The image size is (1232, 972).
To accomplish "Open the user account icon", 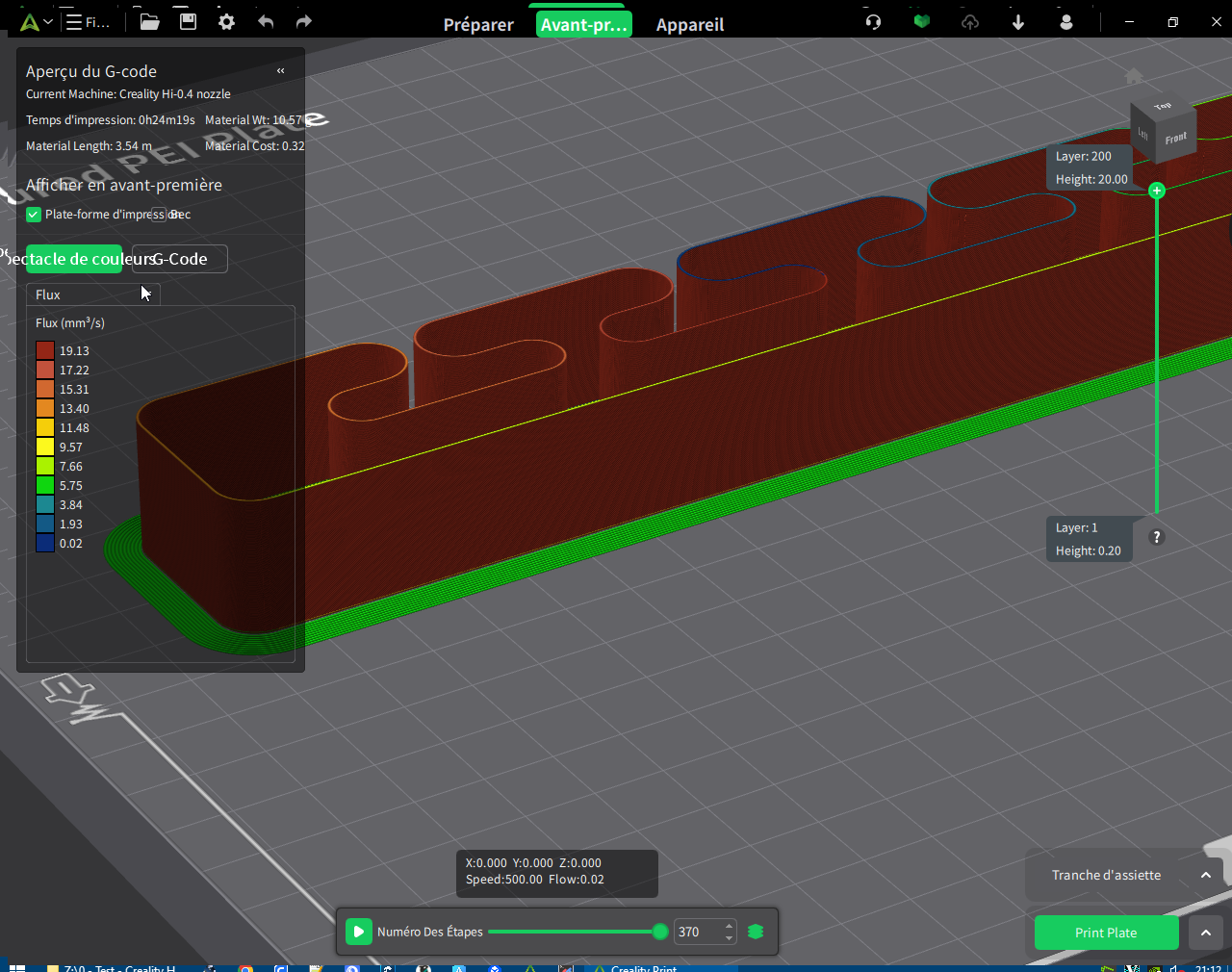I will point(1065,21).
